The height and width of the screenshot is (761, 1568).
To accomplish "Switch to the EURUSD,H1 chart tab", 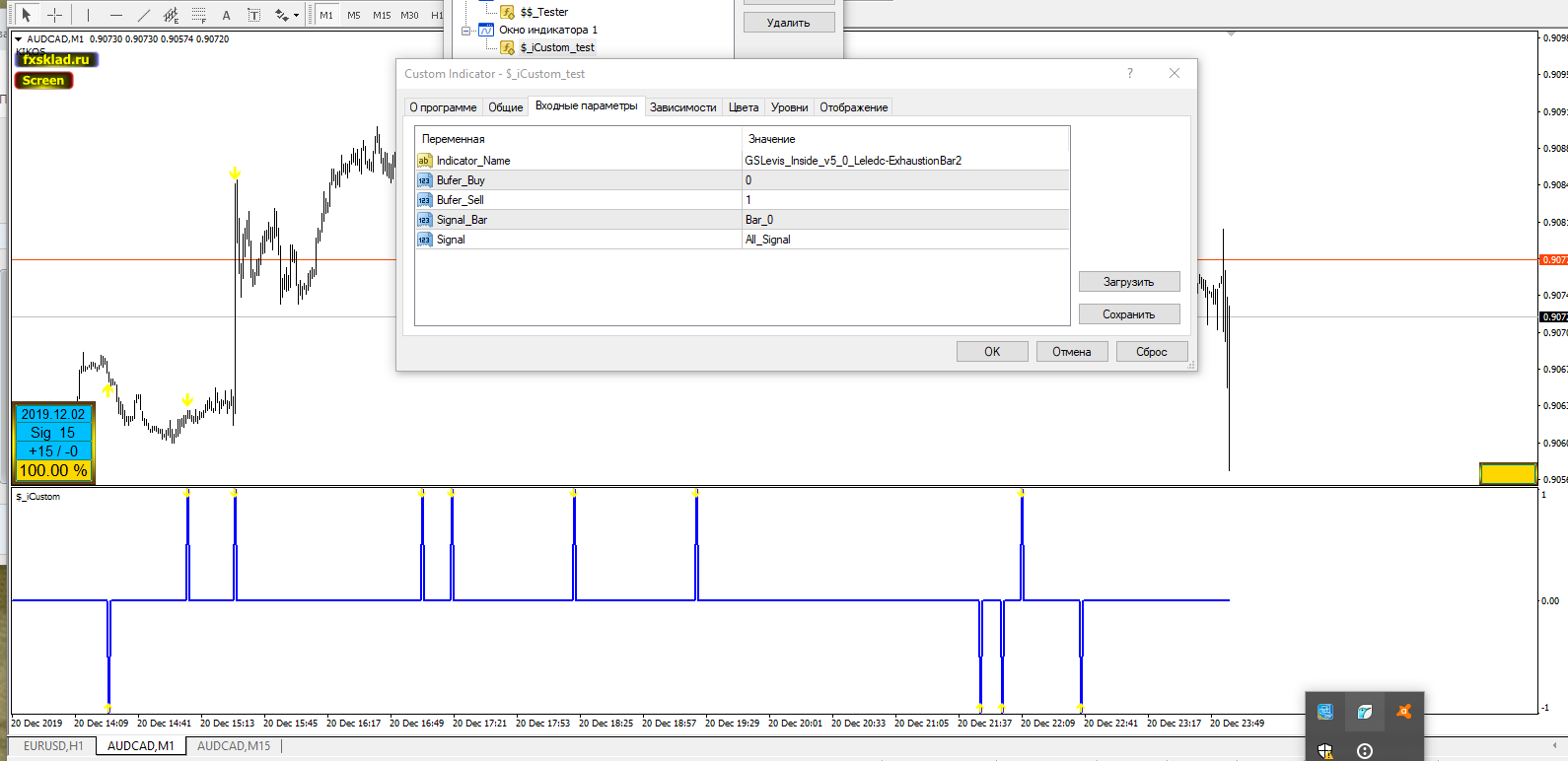I will tap(53, 746).
